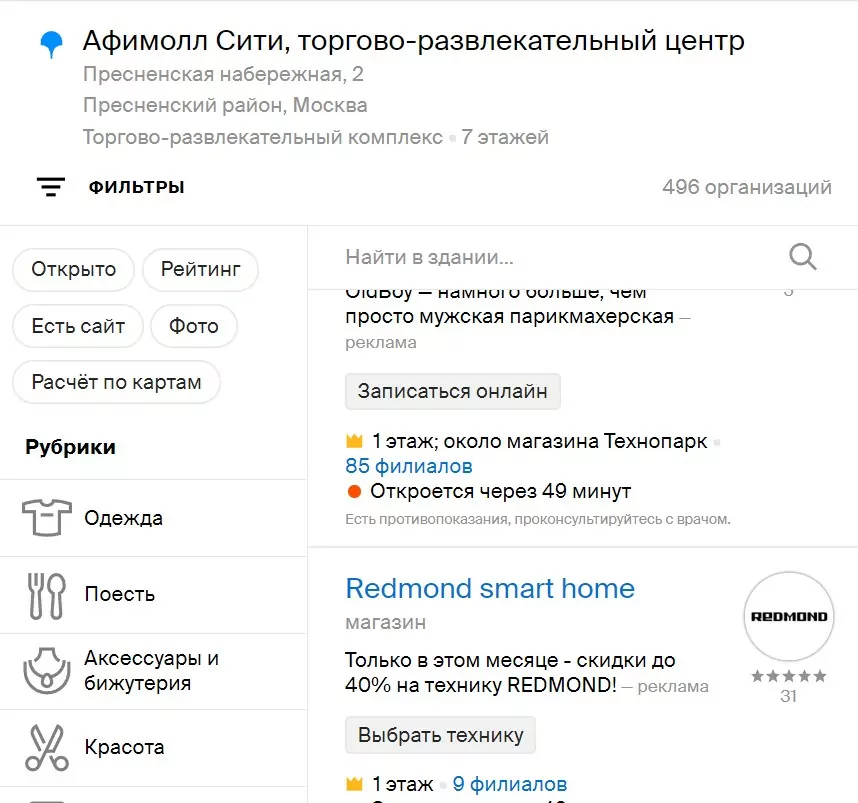Open the "85 филиалов" link
The width and height of the screenshot is (858, 803).
pyautogui.click(x=409, y=466)
